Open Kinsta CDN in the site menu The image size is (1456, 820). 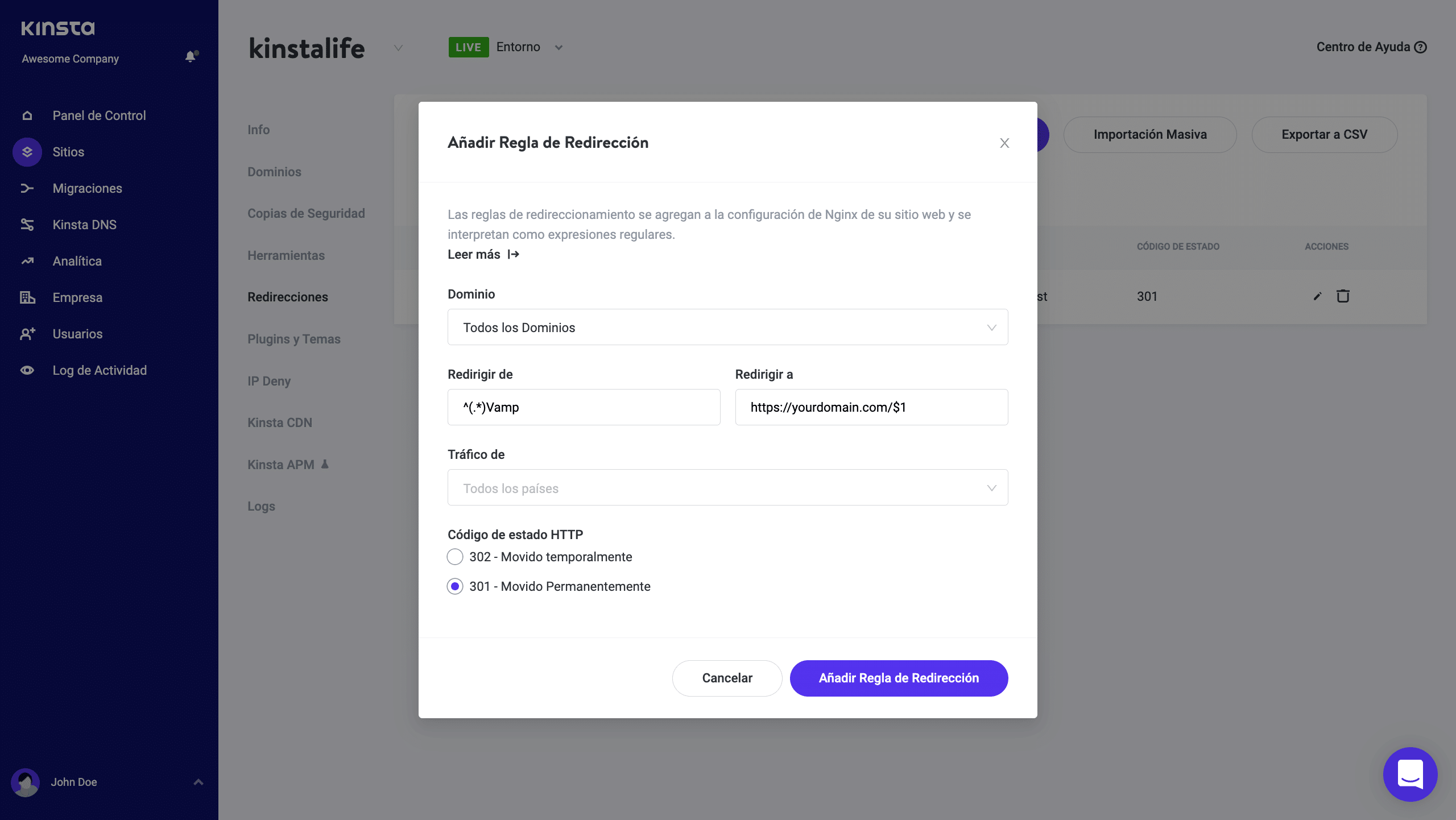click(x=279, y=423)
